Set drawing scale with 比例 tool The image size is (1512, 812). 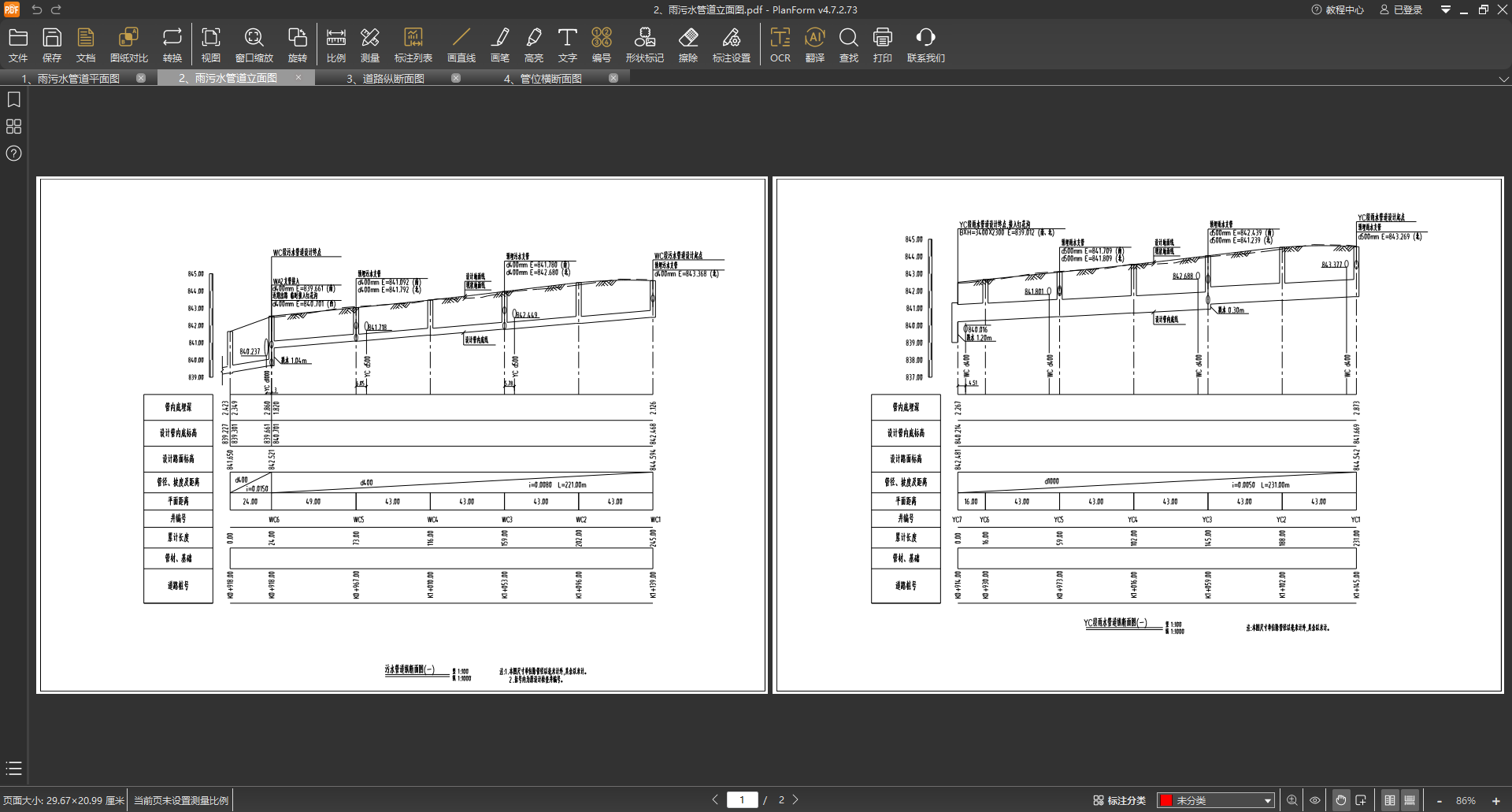tap(335, 44)
